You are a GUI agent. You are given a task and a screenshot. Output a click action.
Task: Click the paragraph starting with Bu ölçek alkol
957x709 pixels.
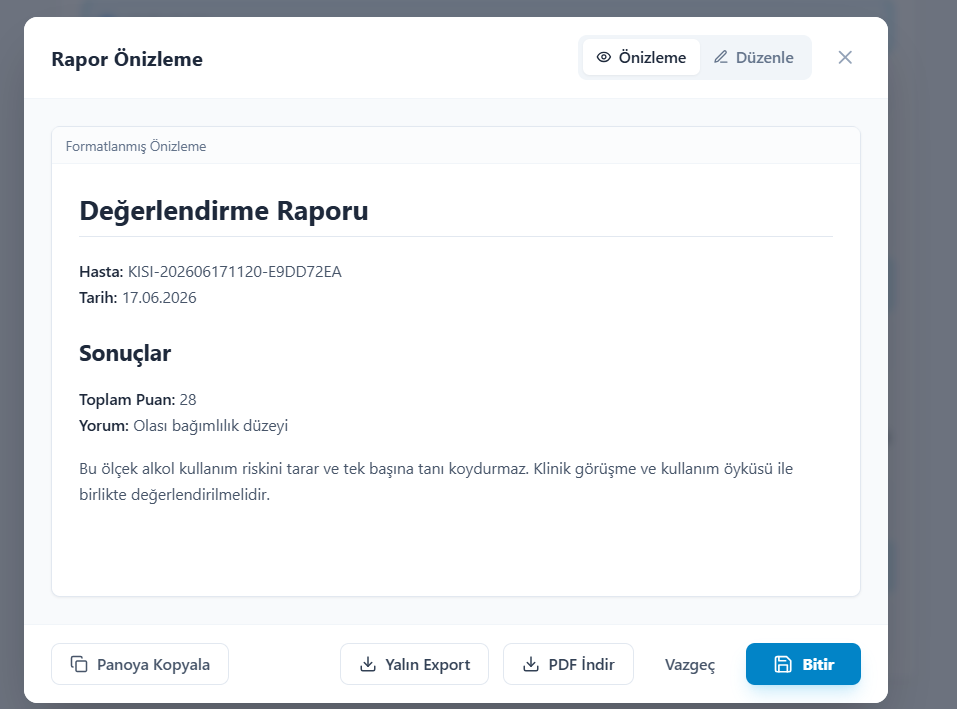click(x=436, y=481)
